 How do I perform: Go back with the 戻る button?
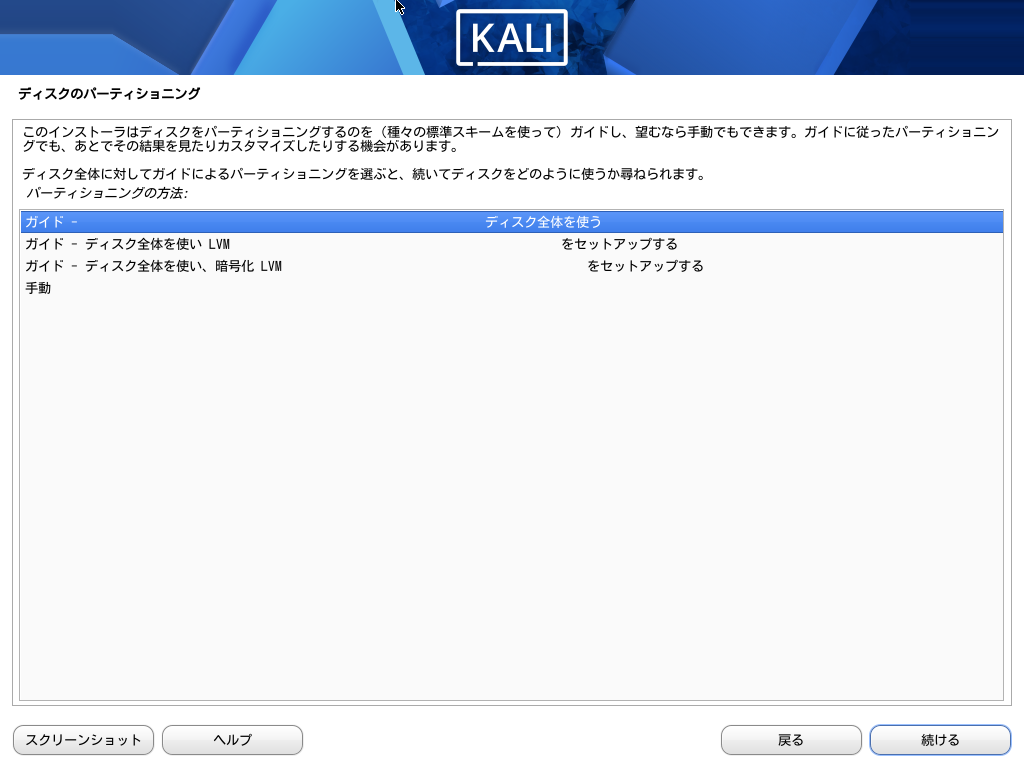click(791, 740)
